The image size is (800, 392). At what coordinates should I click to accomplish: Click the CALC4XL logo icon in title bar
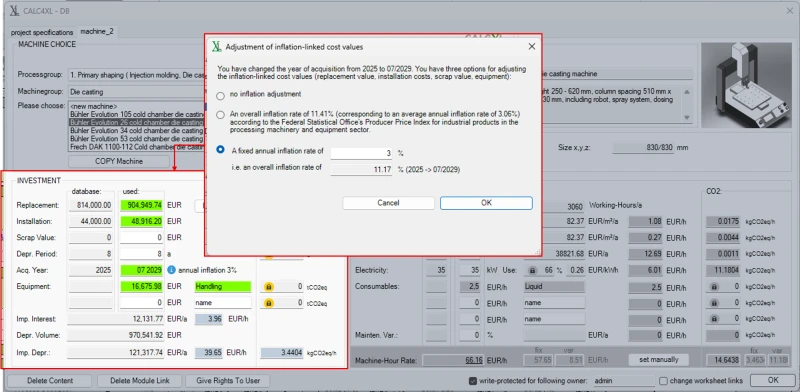coord(14,11)
